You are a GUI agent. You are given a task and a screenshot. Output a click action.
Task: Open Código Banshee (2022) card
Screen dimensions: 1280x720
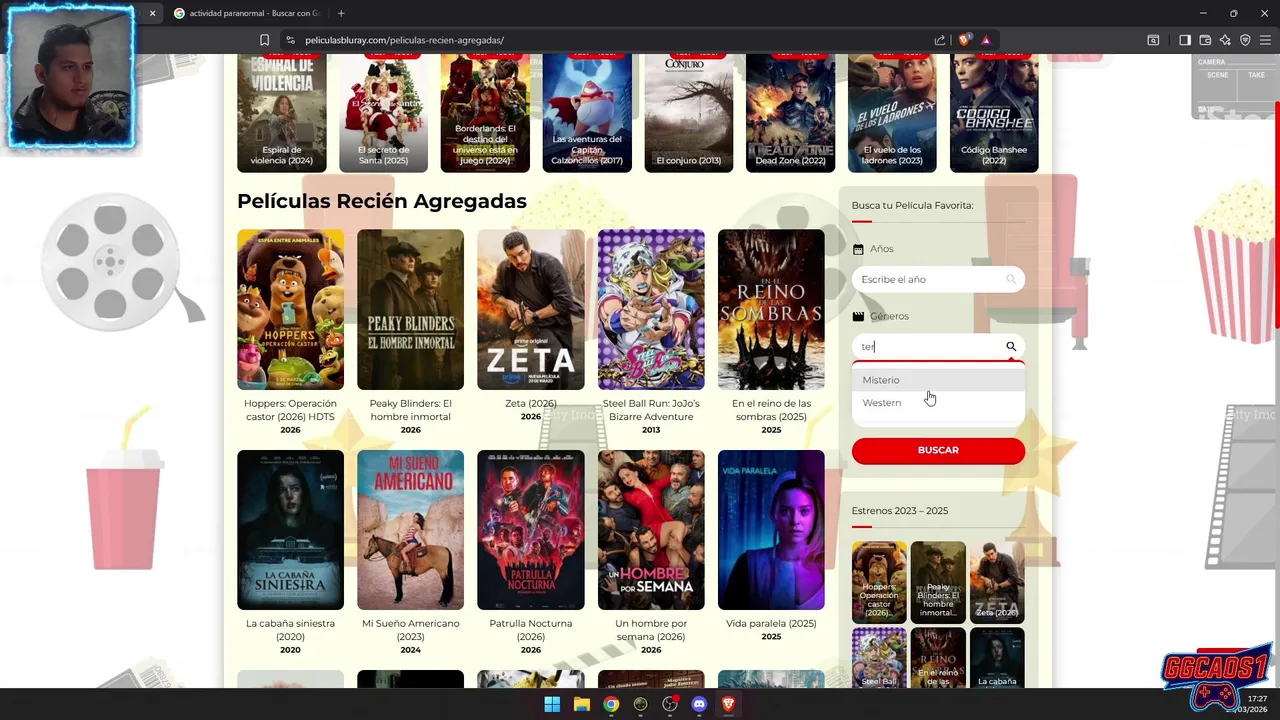tap(994, 113)
